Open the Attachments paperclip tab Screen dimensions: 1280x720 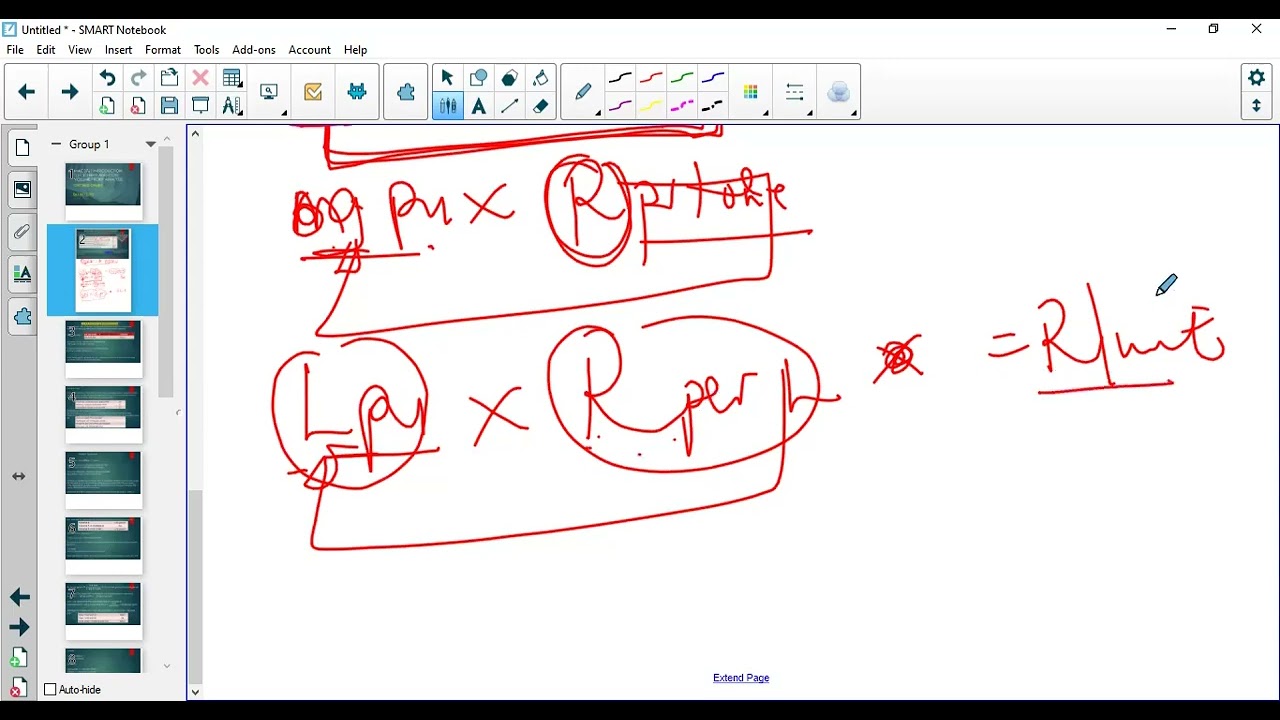point(22,232)
